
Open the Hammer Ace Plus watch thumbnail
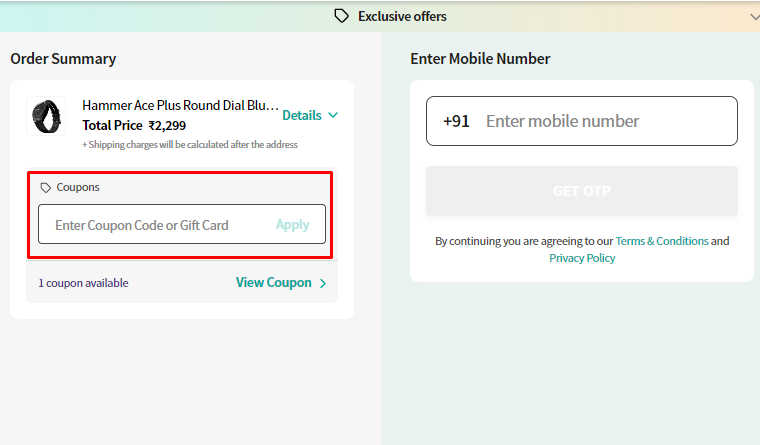click(46, 116)
